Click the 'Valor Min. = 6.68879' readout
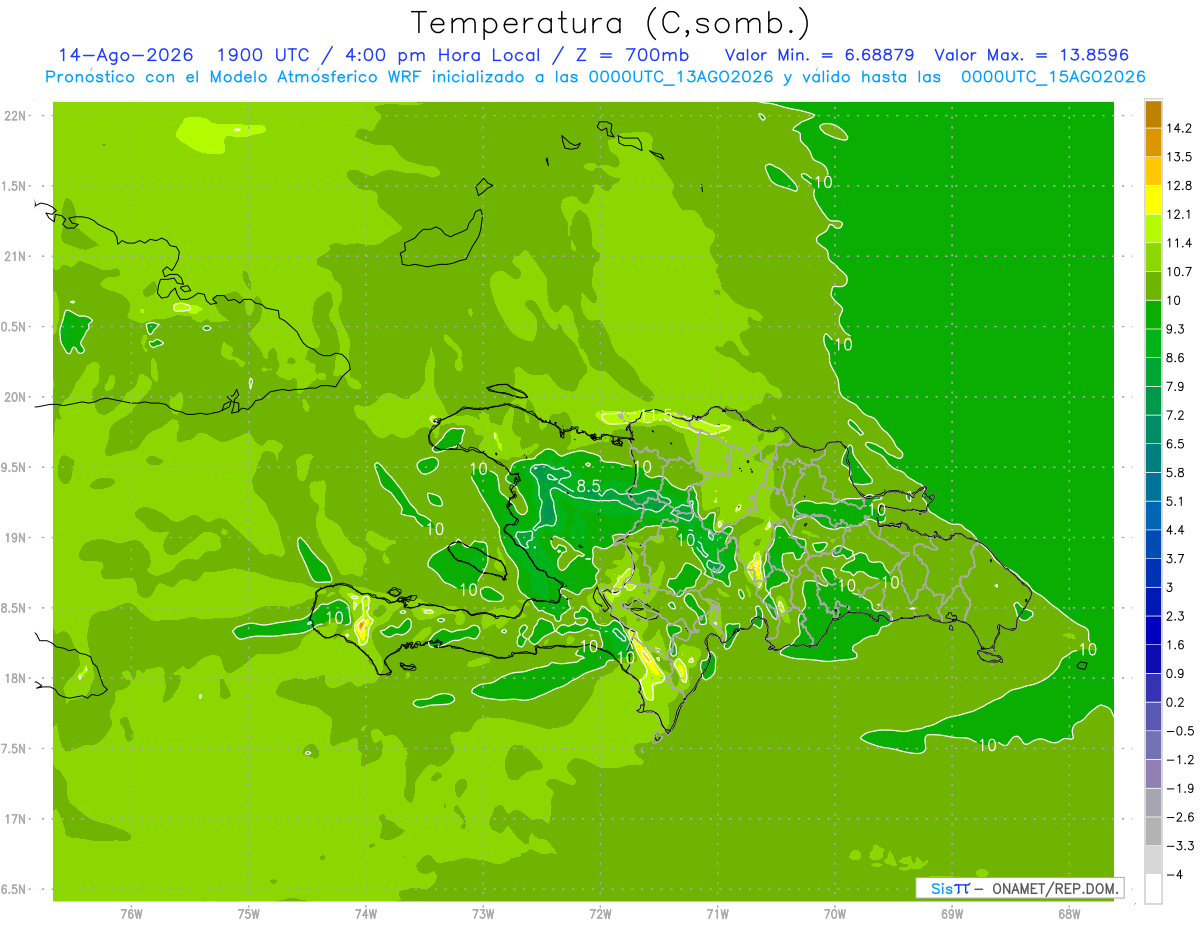This screenshot has height=927, width=1200. point(819,55)
